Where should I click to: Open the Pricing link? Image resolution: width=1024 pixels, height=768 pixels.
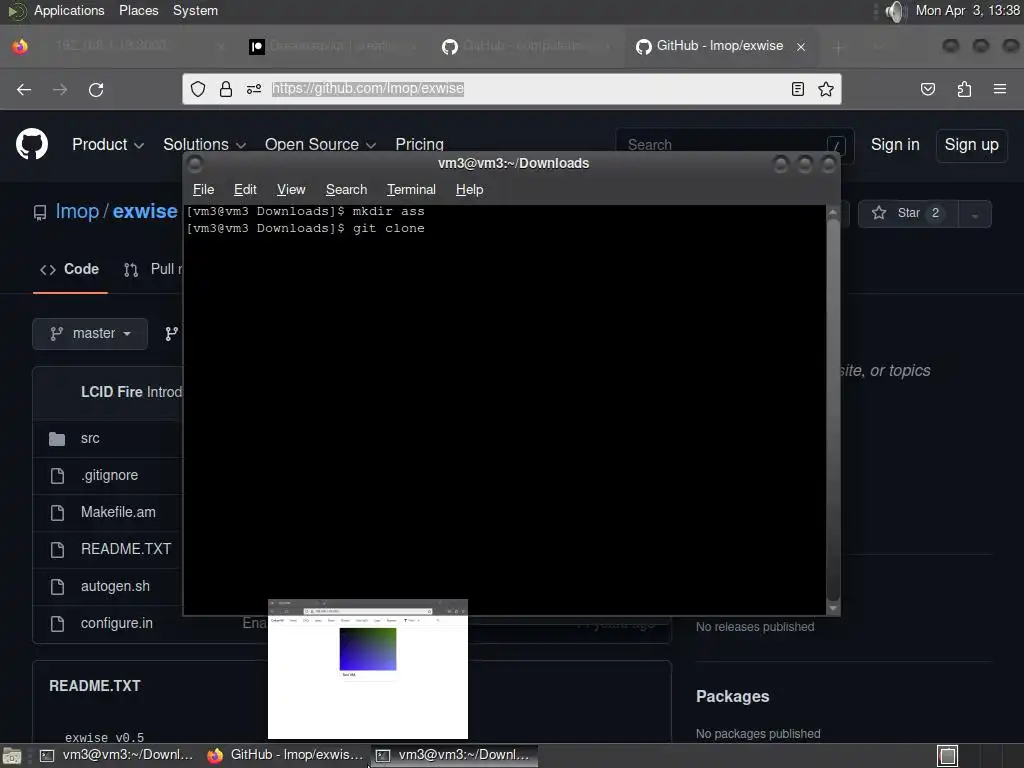click(x=419, y=144)
